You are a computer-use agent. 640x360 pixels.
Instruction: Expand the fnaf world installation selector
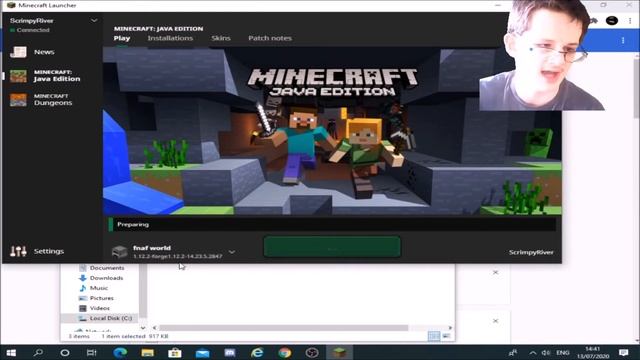232,252
